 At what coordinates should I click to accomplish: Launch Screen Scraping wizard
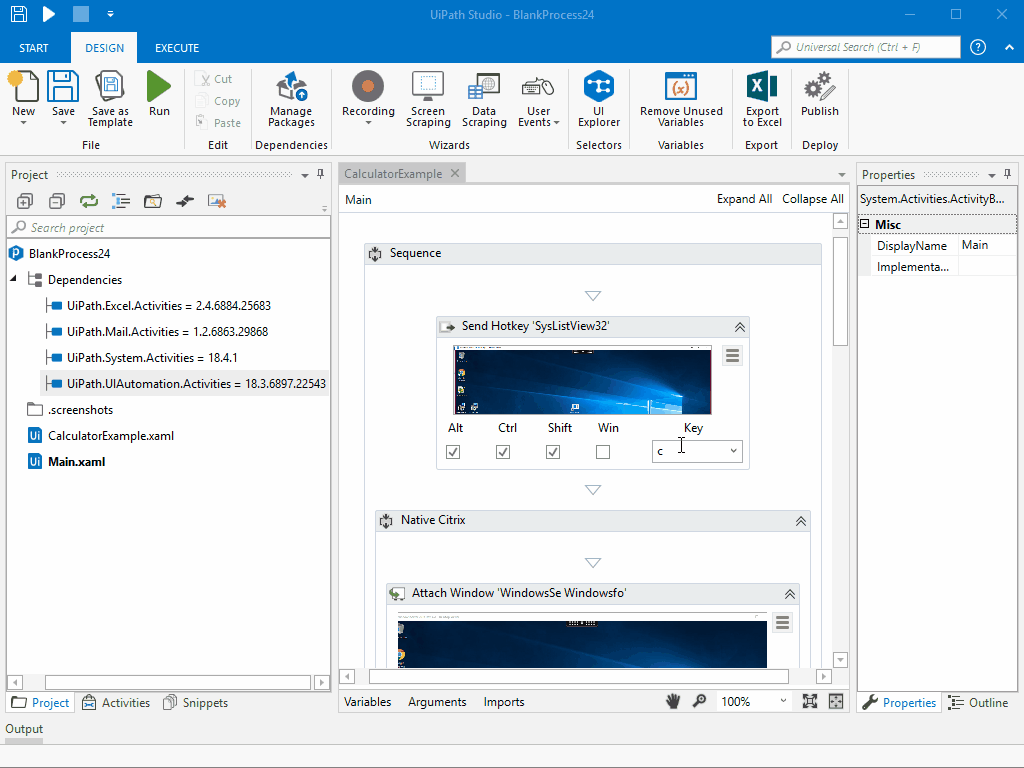click(x=428, y=87)
